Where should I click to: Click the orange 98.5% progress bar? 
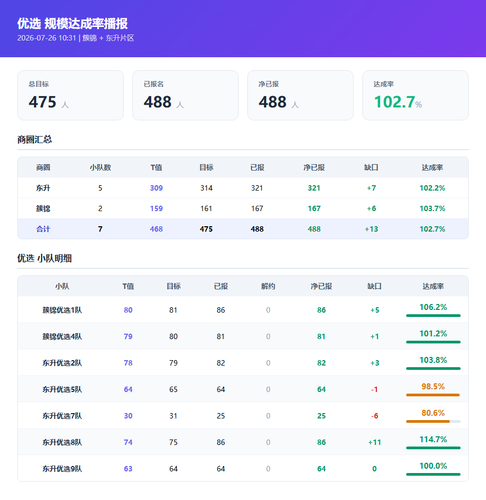click(x=433, y=395)
